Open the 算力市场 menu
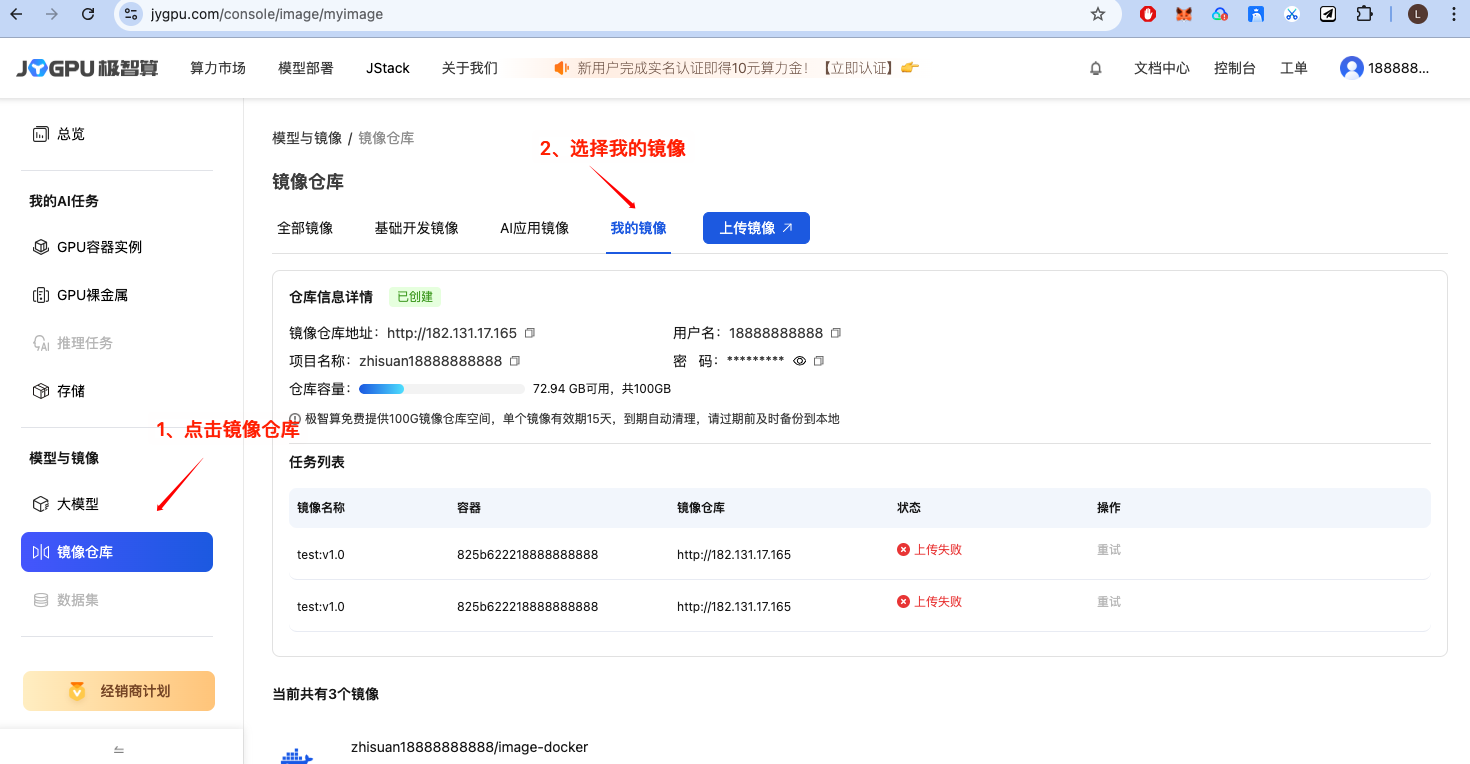This screenshot has height=764, width=1470. point(218,68)
